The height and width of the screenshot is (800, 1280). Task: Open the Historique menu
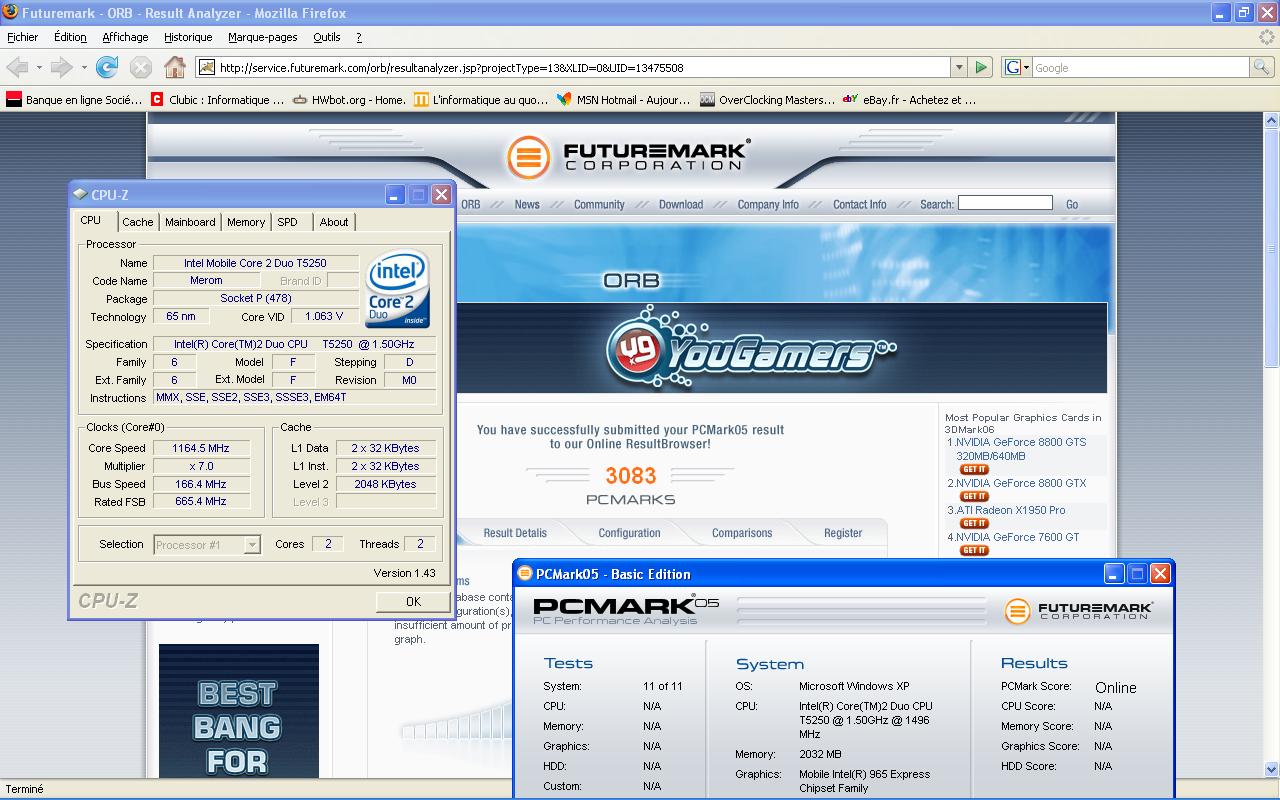click(188, 37)
